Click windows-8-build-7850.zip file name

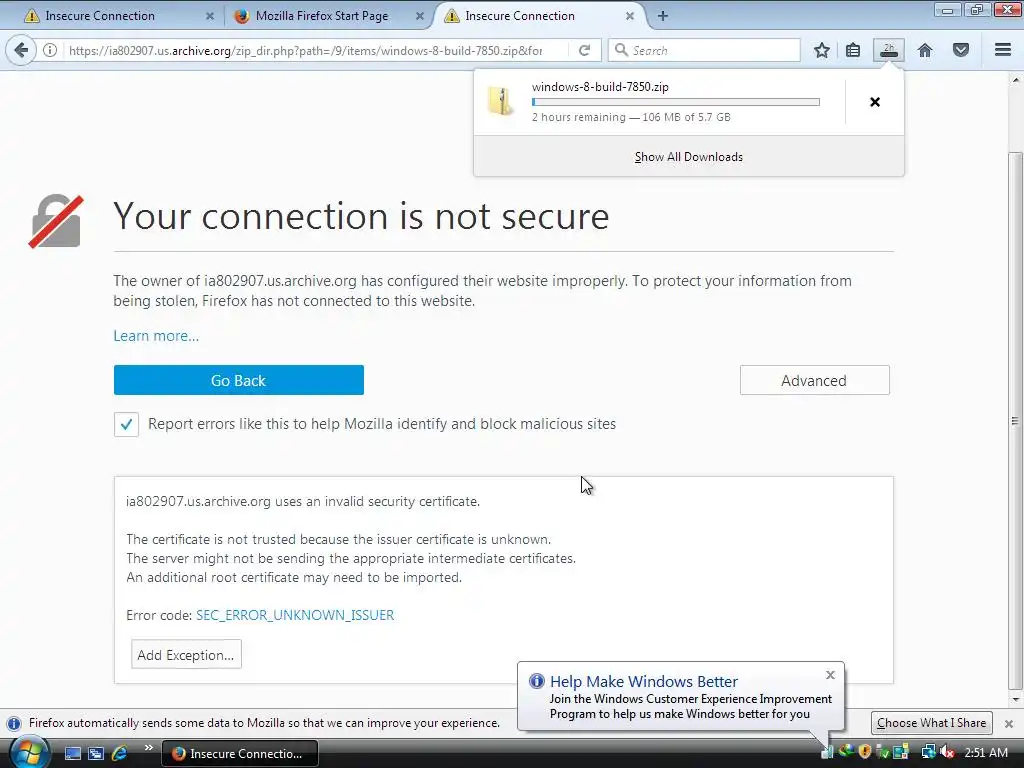[x=600, y=87]
